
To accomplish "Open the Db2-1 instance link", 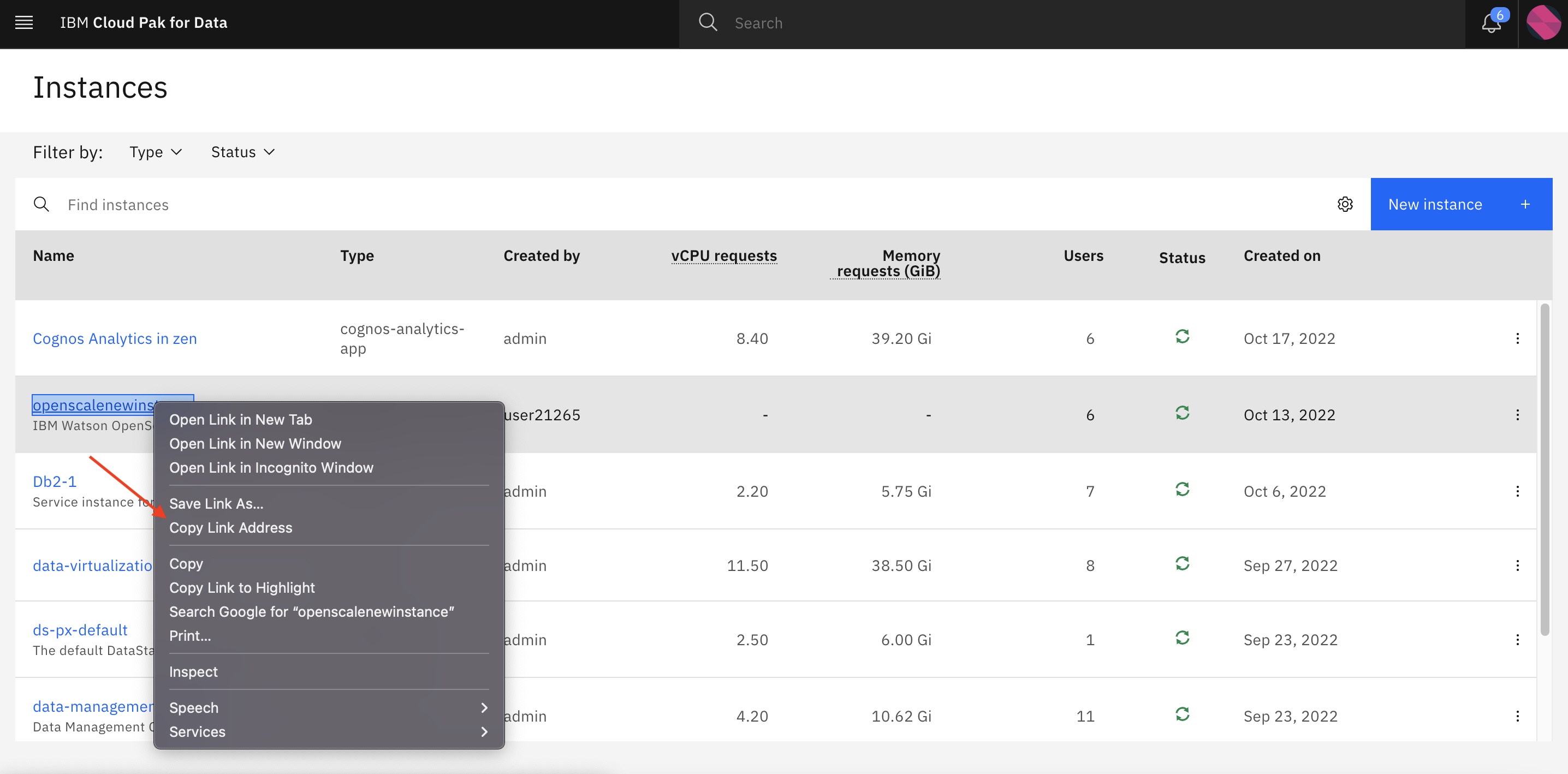I will tap(55, 481).
